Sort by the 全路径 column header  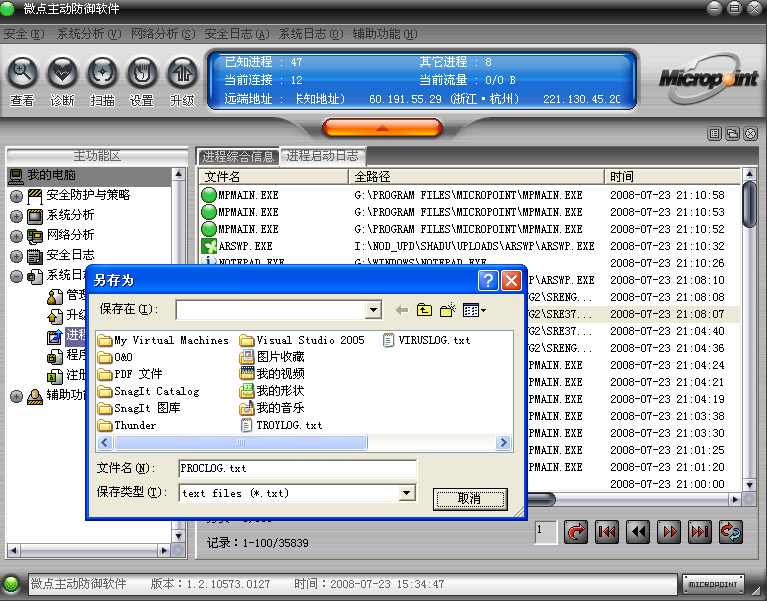click(x=476, y=177)
